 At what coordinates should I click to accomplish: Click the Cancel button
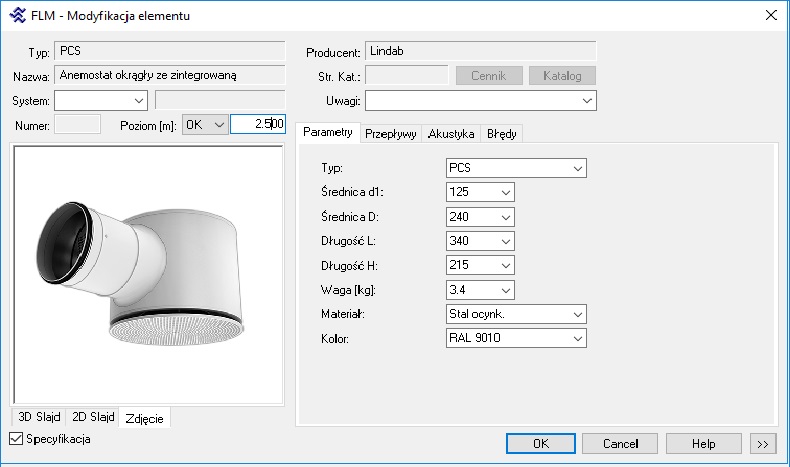pos(619,443)
